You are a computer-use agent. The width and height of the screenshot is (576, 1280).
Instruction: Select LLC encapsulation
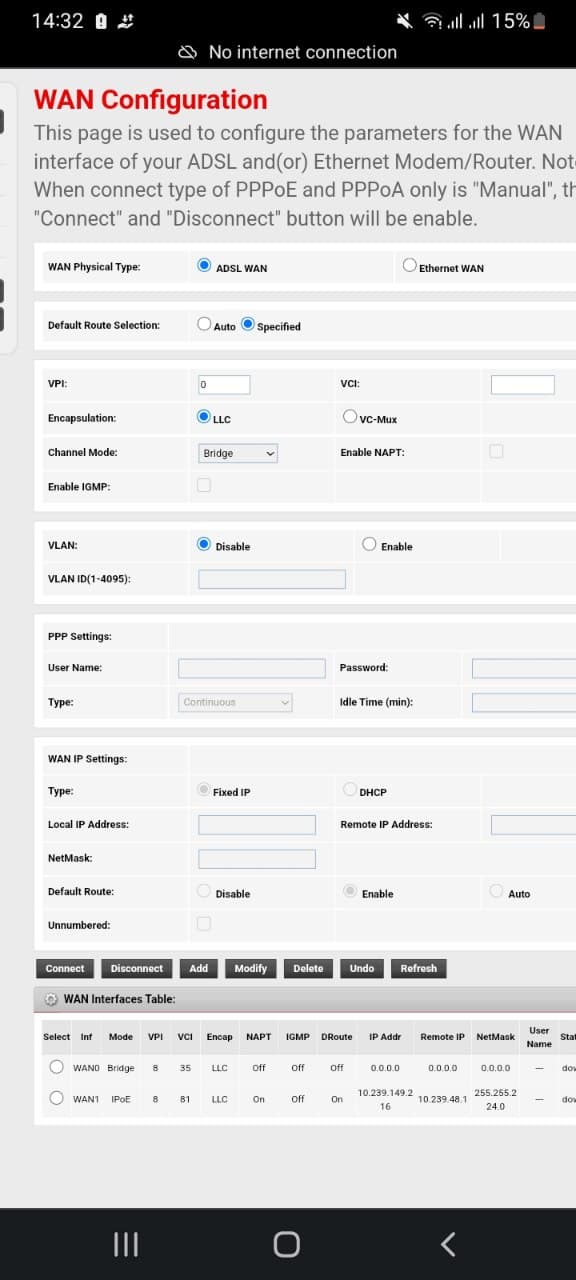204,417
